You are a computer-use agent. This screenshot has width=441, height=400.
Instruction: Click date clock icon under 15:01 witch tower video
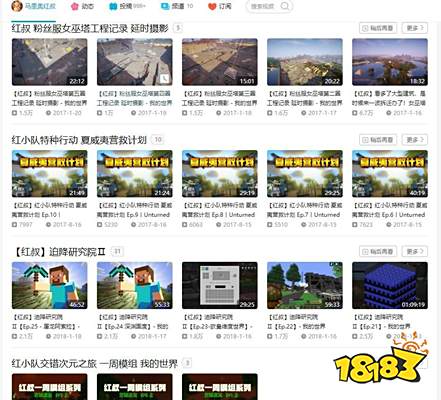tap(219, 113)
